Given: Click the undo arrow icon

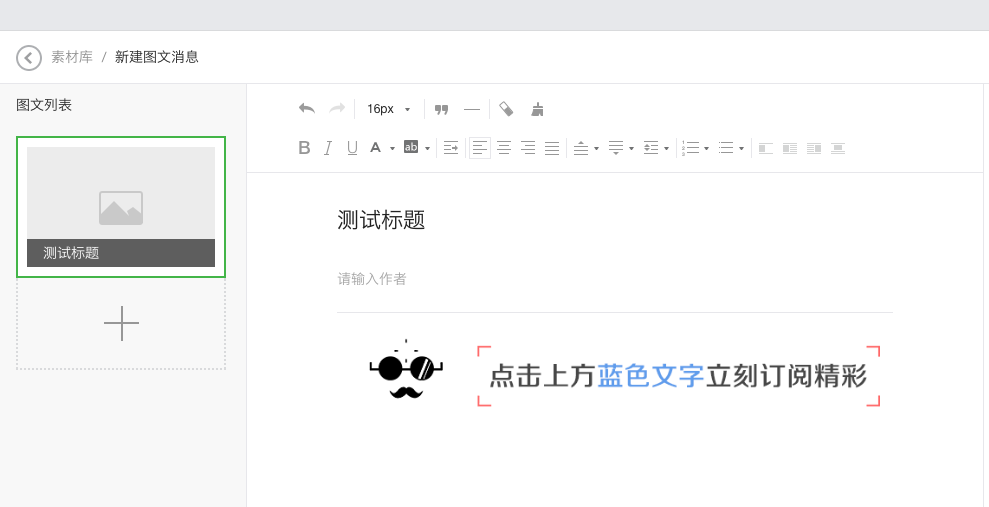Looking at the screenshot, I should (307, 109).
